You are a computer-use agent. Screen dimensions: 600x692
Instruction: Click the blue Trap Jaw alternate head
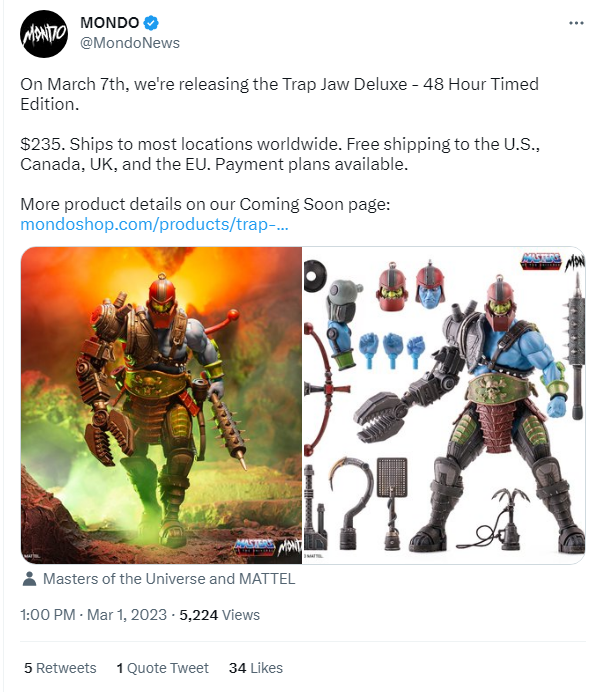430,286
